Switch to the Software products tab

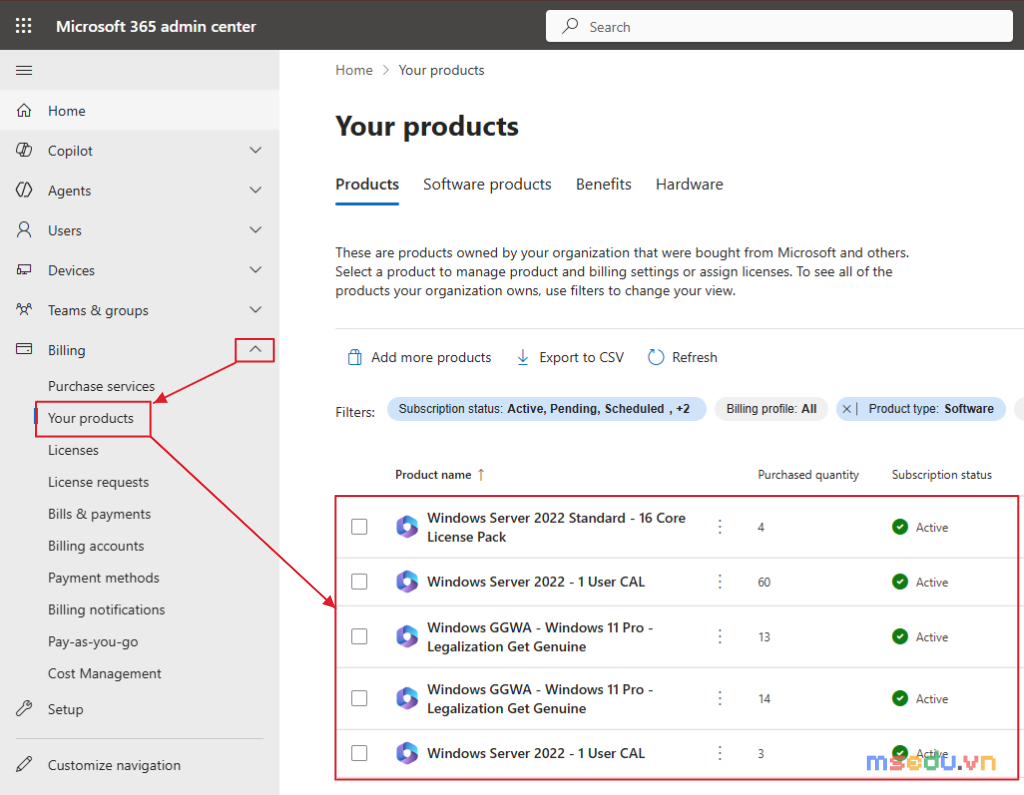click(x=487, y=185)
